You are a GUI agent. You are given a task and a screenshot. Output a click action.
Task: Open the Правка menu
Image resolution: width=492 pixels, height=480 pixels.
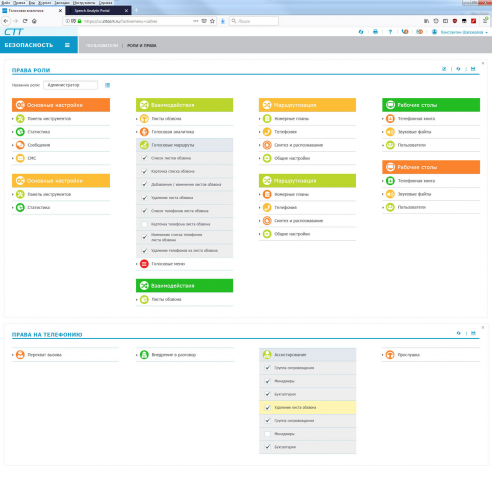tap(19, 2)
